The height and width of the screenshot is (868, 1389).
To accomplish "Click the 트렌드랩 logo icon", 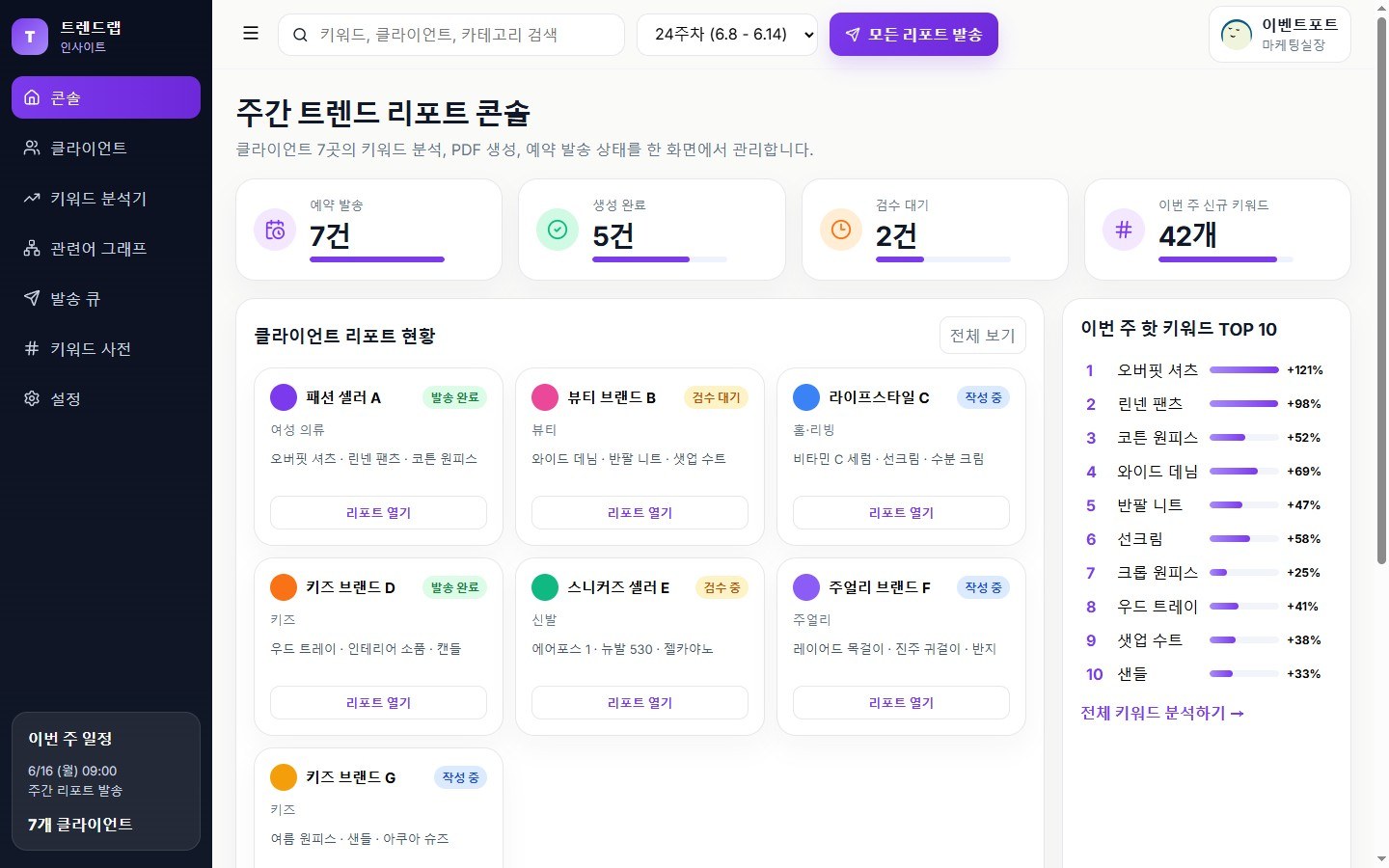I will [30, 37].
